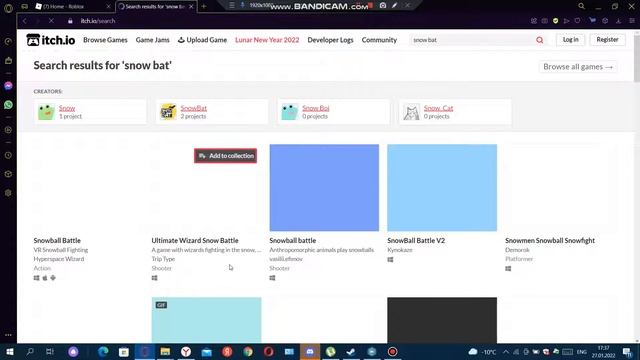Click the Bandicam pencil draw icon
The height and width of the screenshot is (360, 640).
point(394,6)
